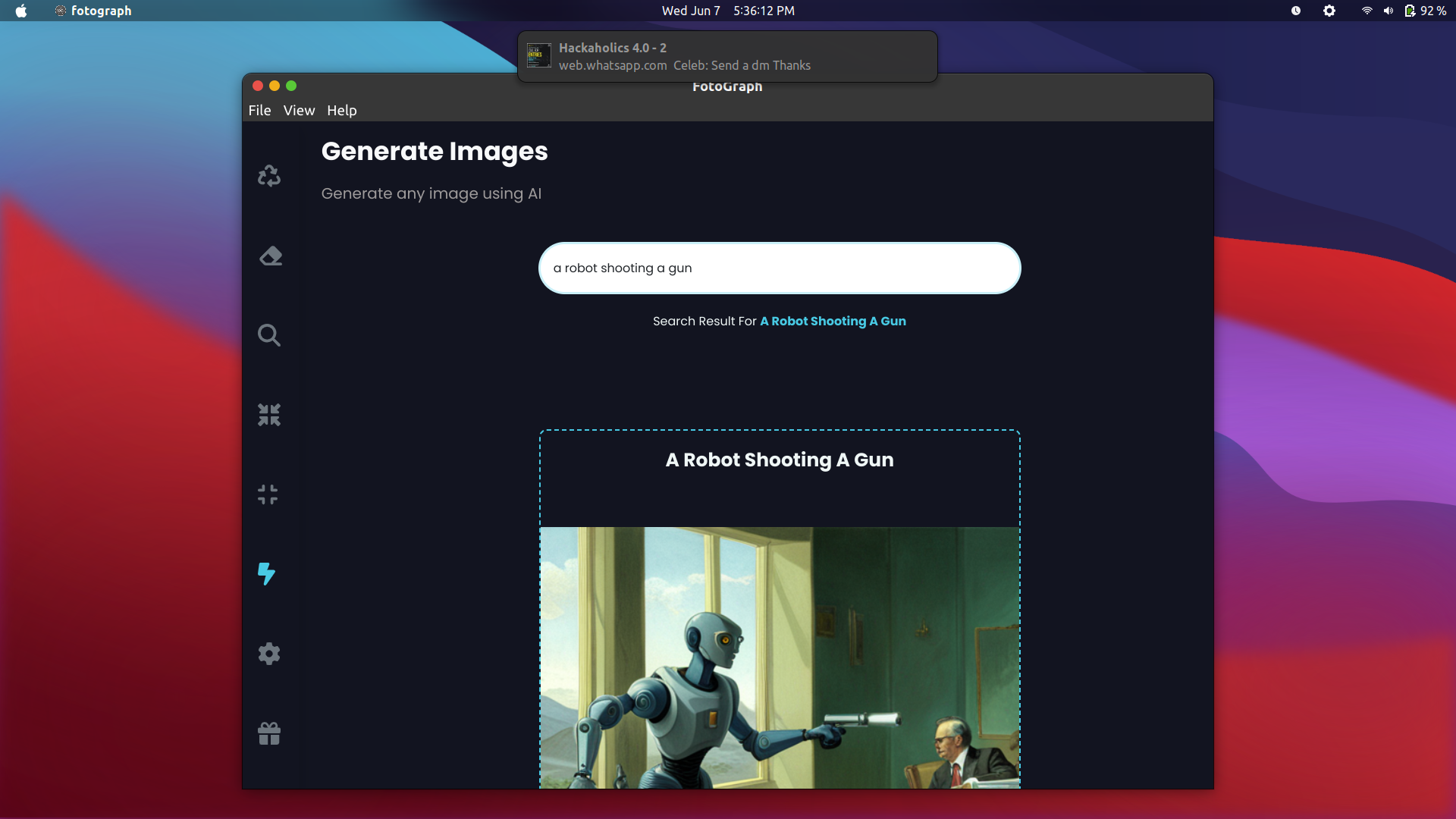1456x819 pixels.
Task: Click Help menu item
Action: click(x=341, y=110)
